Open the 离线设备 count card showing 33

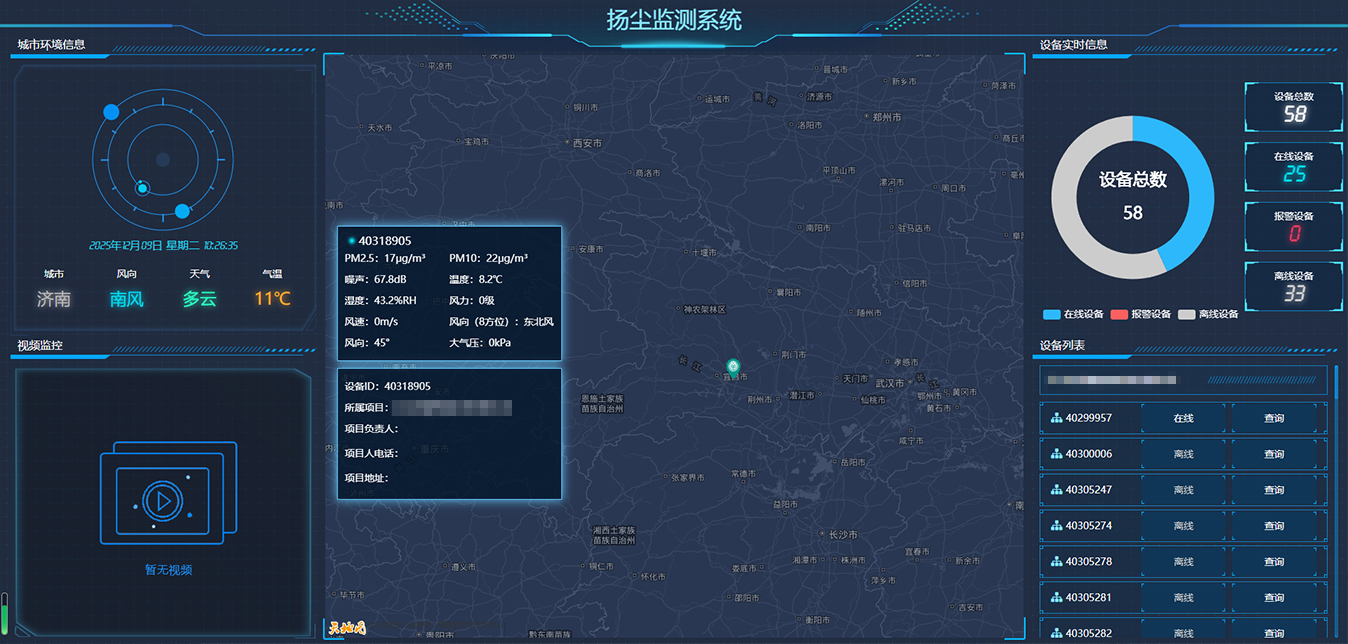1293,286
